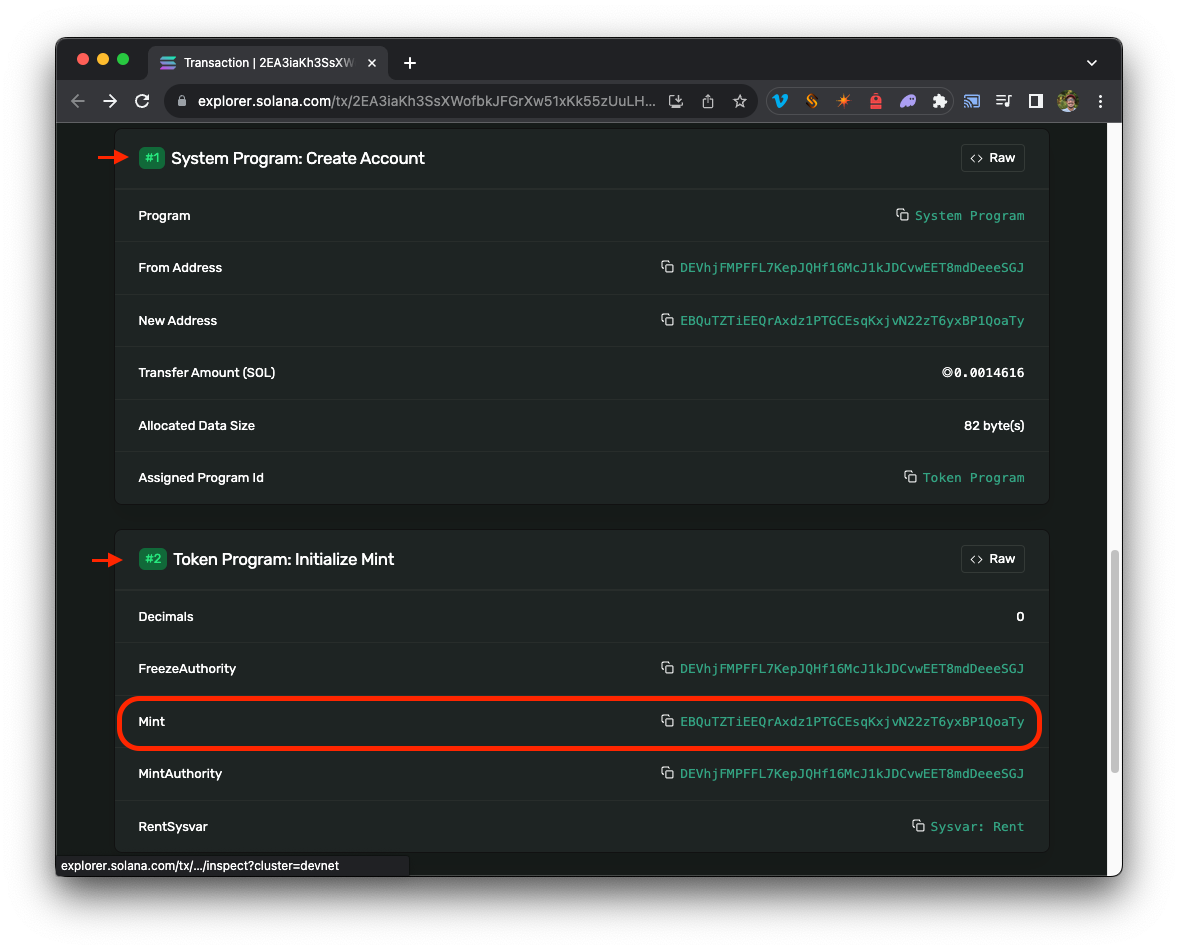
Task: Open the blue V extension icon
Action: 781,101
